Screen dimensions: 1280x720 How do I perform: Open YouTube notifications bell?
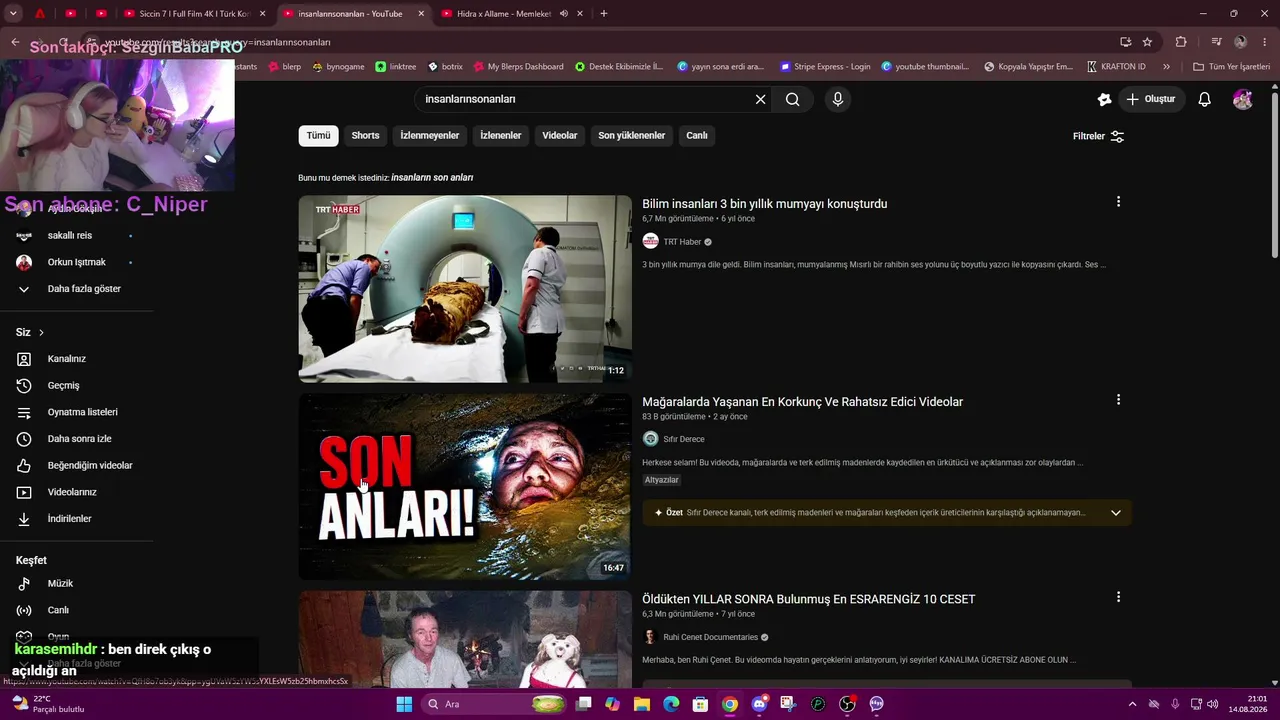pos(1205,99)
